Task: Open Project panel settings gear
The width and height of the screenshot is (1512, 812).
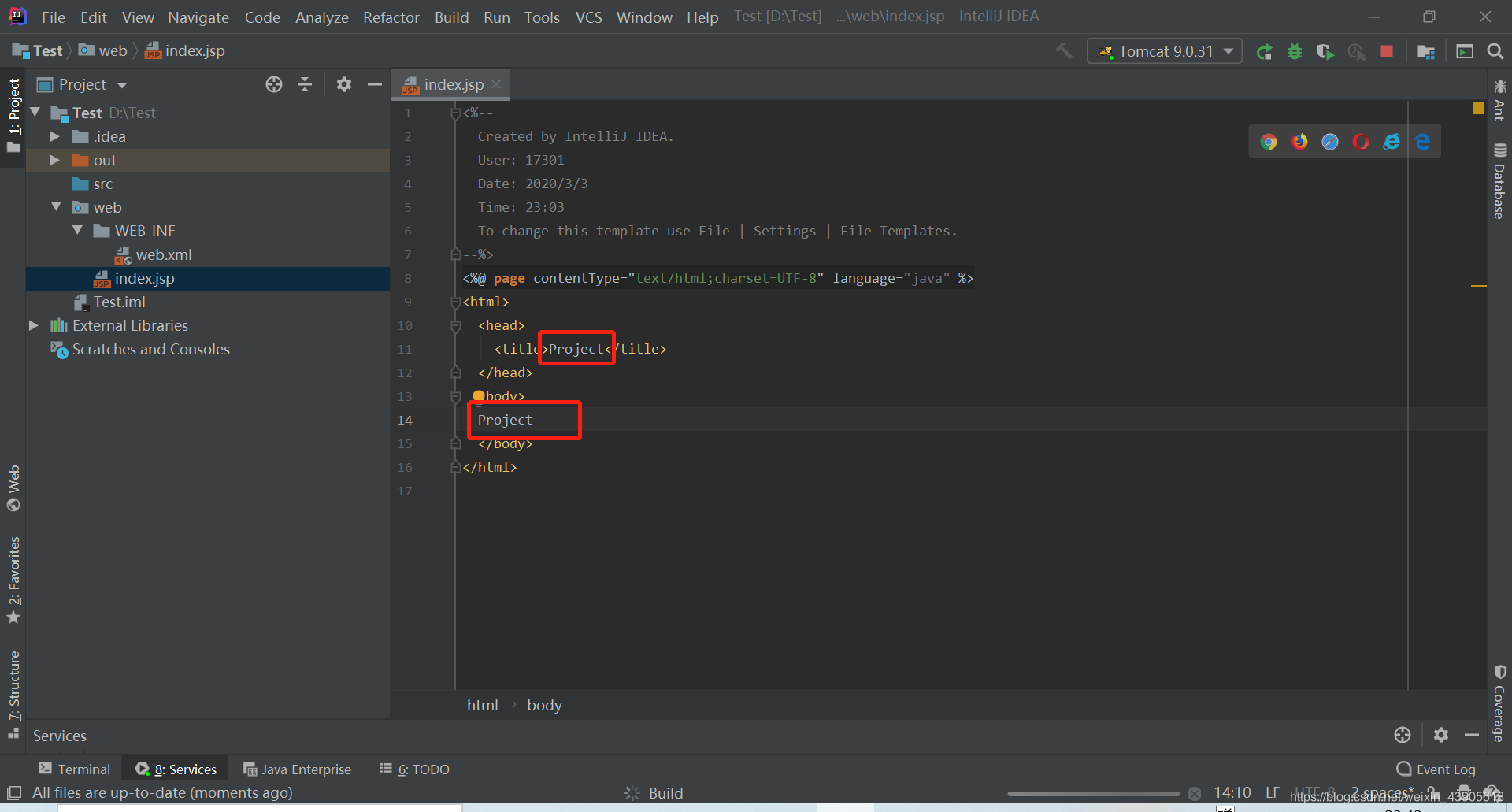Action: point(344,84)
